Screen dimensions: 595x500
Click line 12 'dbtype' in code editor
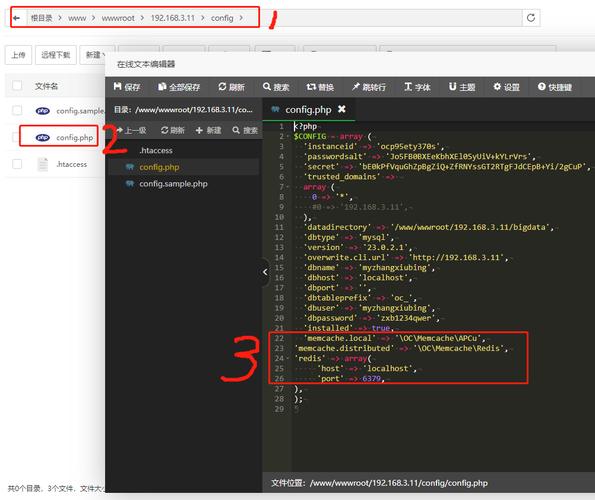click(x=349, y=237)
